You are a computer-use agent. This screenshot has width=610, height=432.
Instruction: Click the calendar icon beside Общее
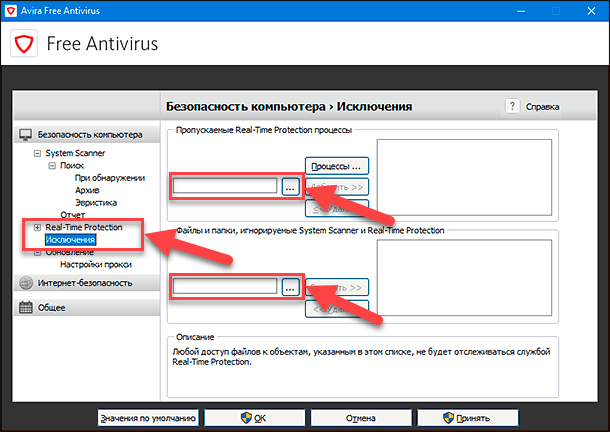tap(26, 307)
